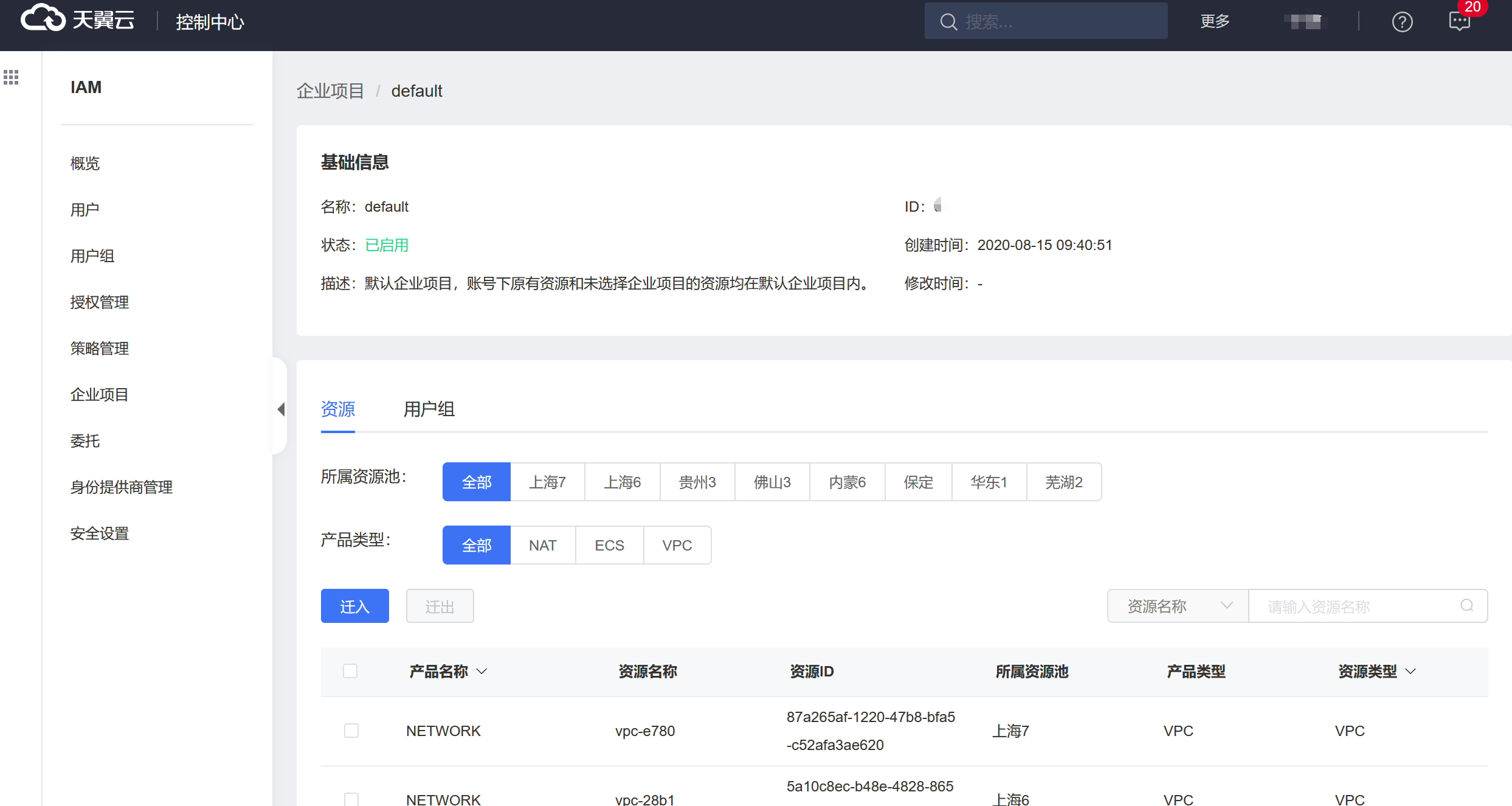Open the 更多 menu in top bar
The height and width of the screenshot is (806, 1512).
point(1215,21)
